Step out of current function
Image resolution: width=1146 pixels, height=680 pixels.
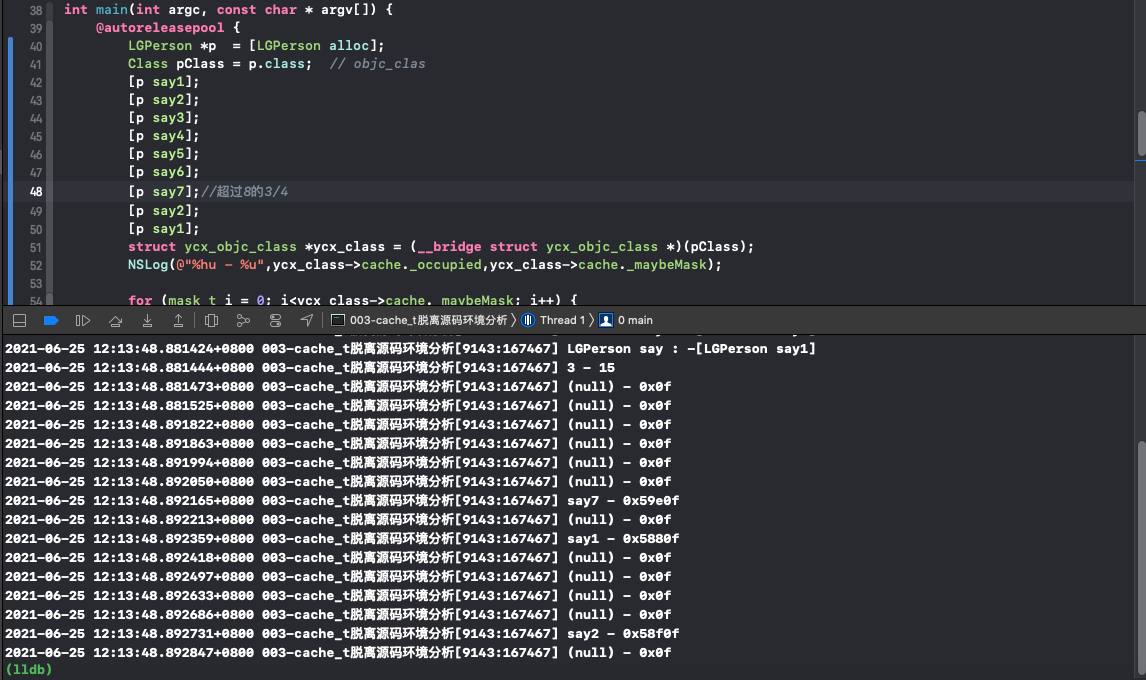pyautogui.click(x=178, y=320)
